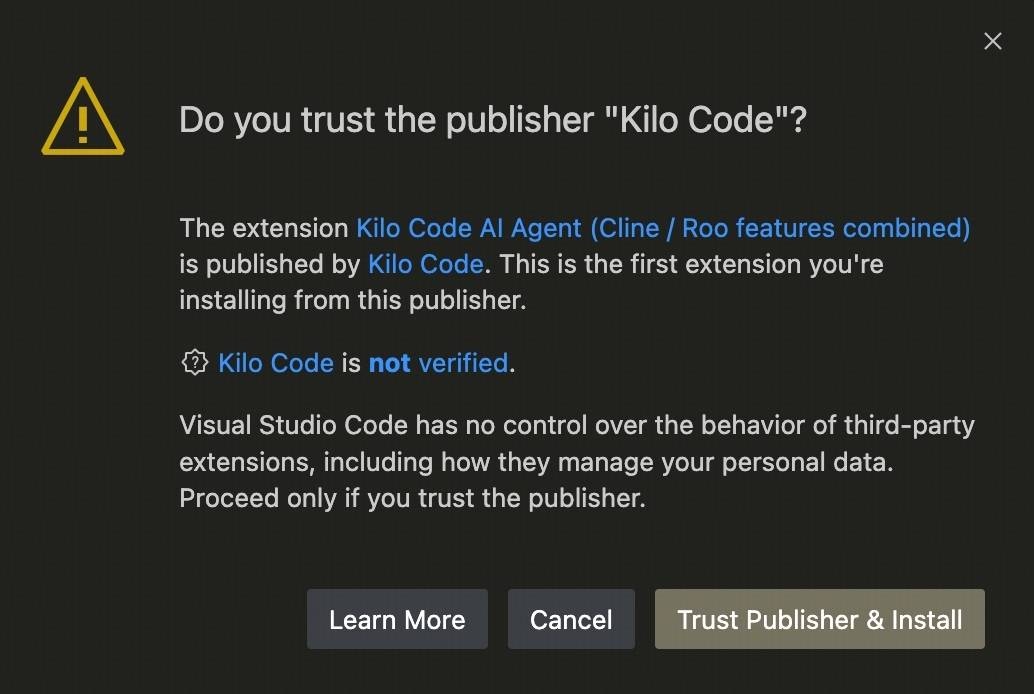
Task: Install the extension by trusting the publisher
Action: coord(819,619)
